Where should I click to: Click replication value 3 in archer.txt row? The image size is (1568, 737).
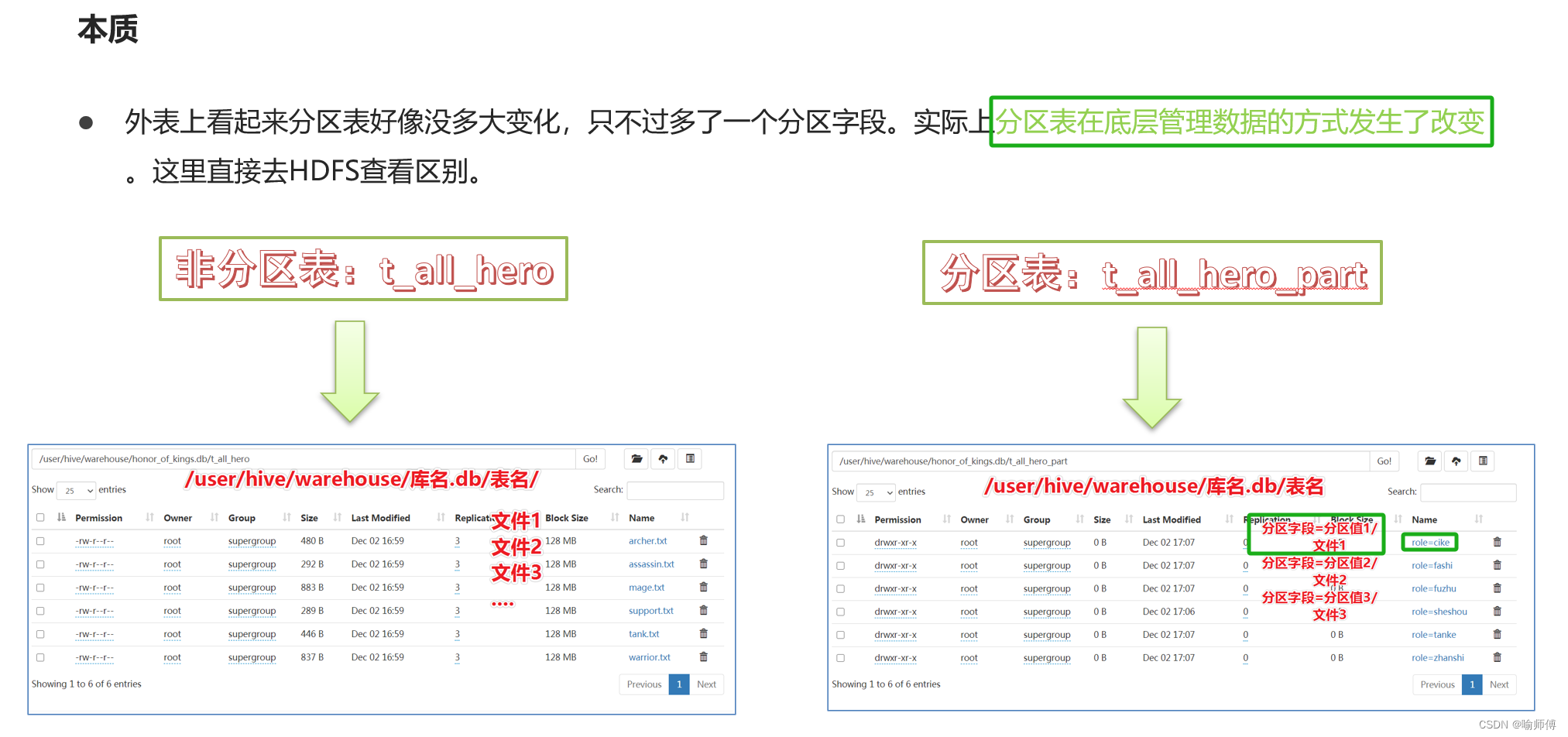(458, 541)
